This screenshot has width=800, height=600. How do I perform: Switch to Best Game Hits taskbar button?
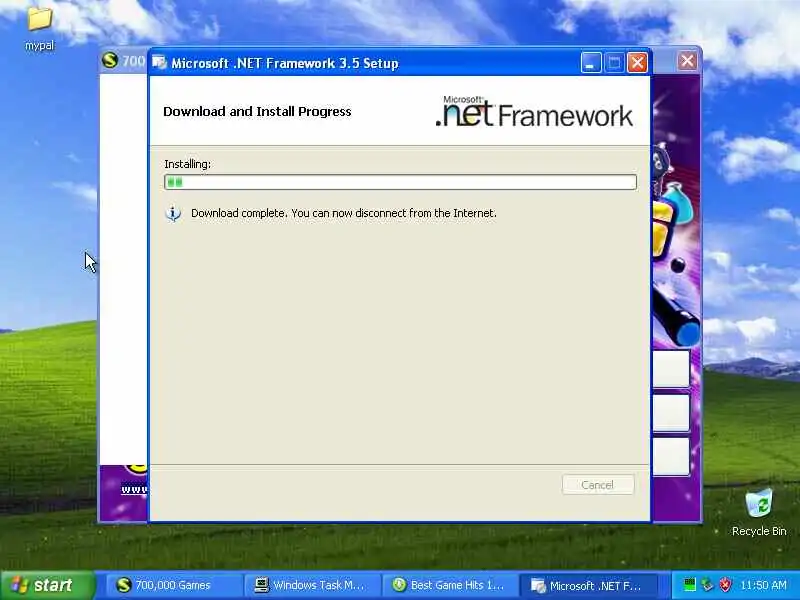tap(449, 585)
